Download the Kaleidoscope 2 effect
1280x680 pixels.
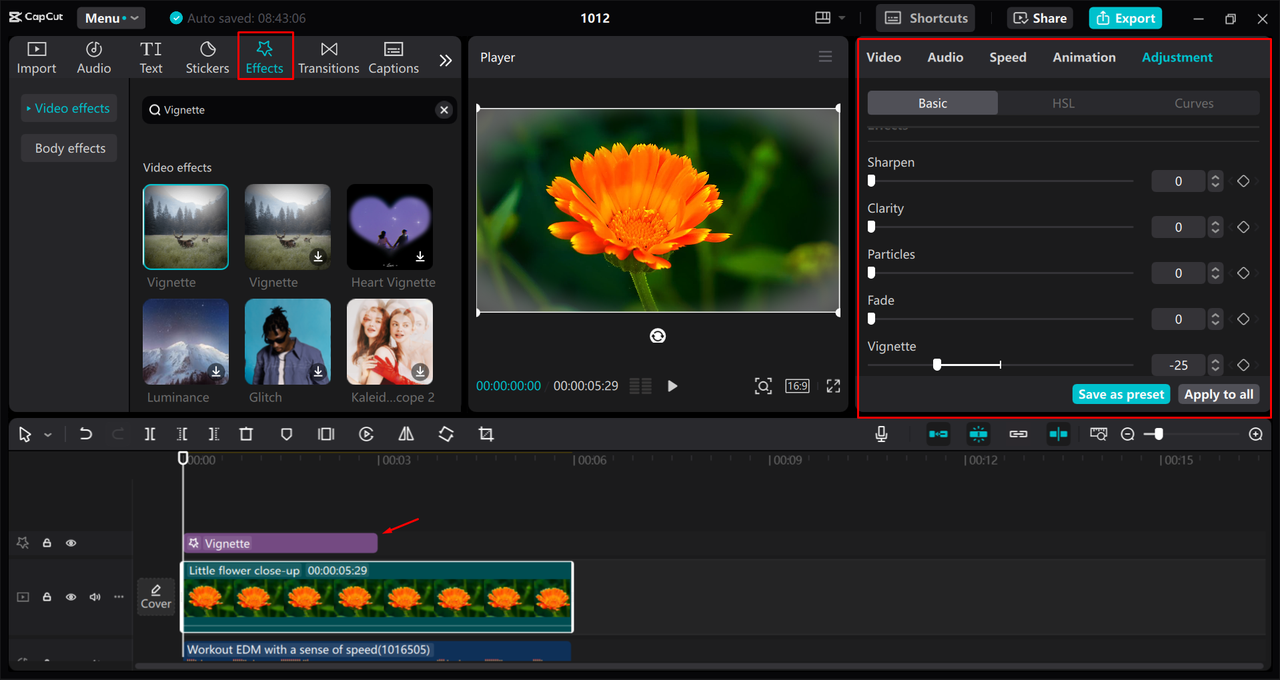[x=420, y=372]
